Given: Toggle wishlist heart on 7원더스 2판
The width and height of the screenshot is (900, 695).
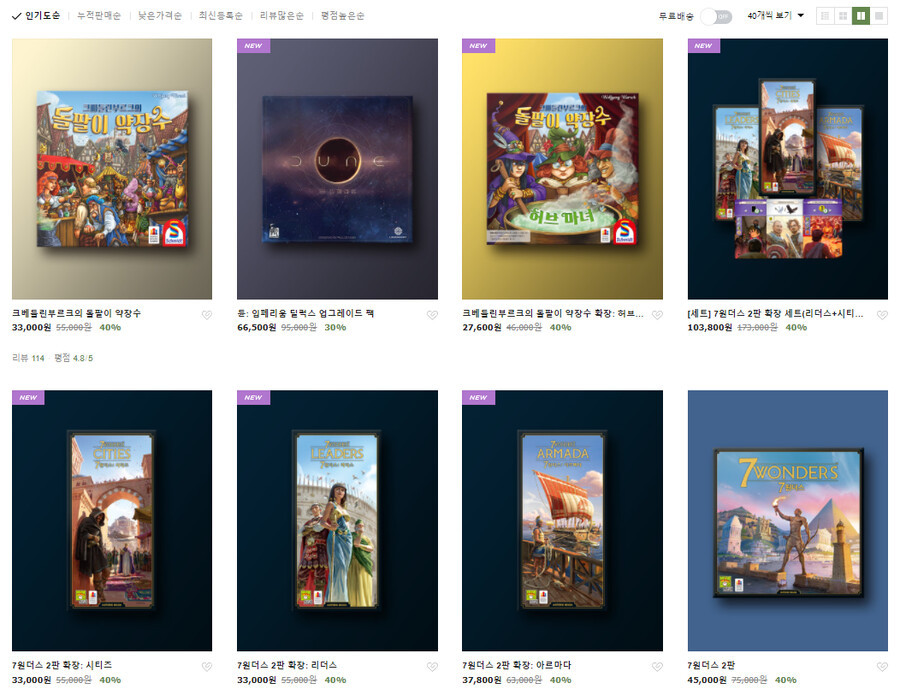Looking at the screenshot, I should [882, 666].
